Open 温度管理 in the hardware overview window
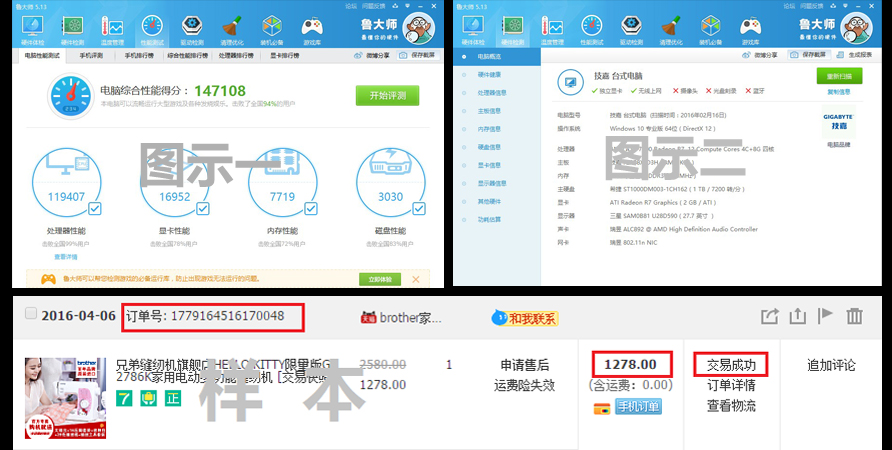The image size is (892, 450). tap(552, 30)
